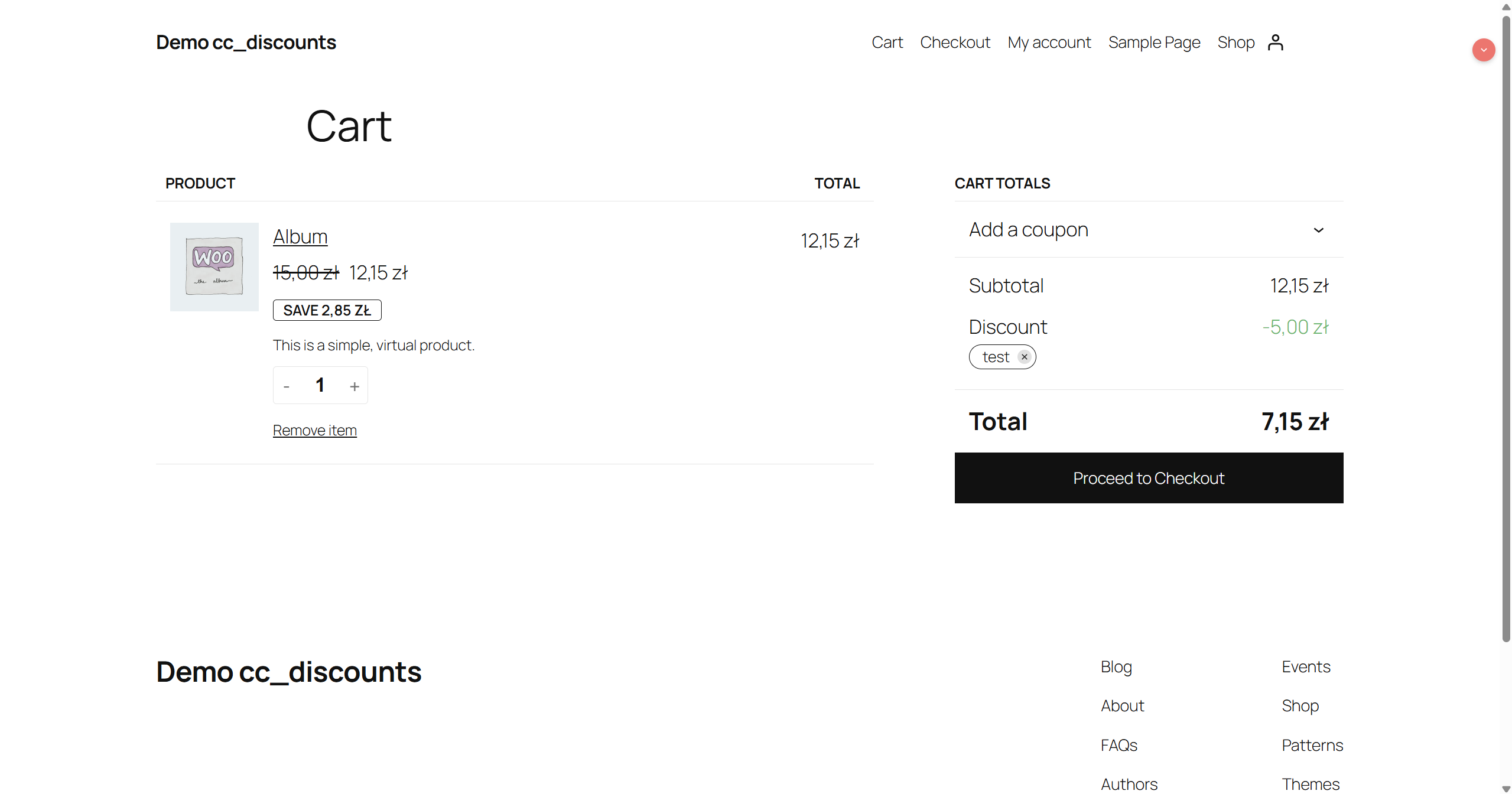Image resolution: width=1512 pixels, height=794 pixels.
Task: Decrease Album quantity with the minus button
Action: (x=287, y=386)
